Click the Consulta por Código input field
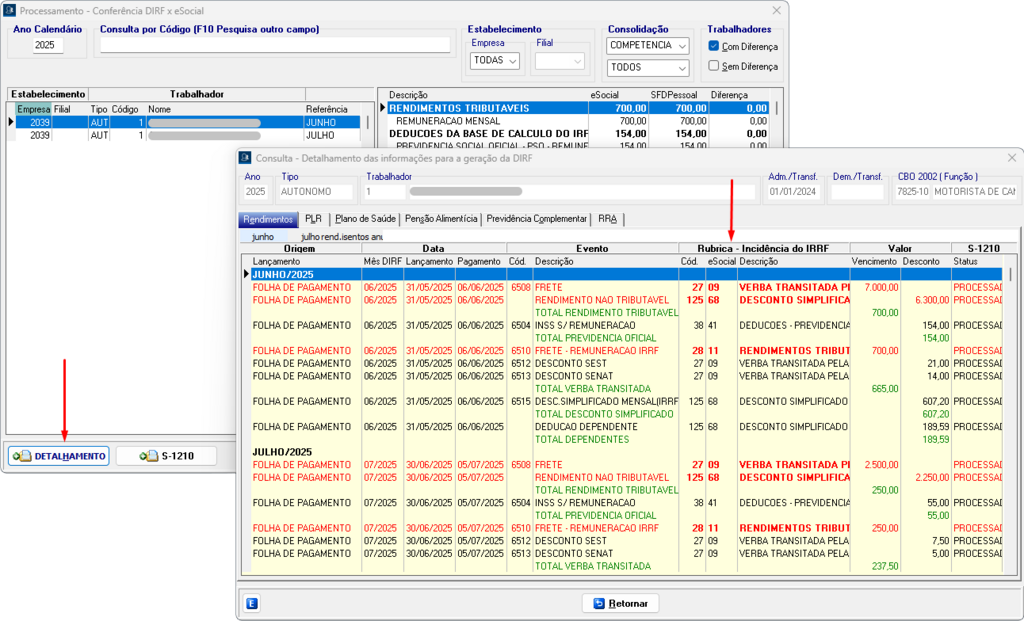This screenshot has width=1024, height=621. click(x=275, y=45)
